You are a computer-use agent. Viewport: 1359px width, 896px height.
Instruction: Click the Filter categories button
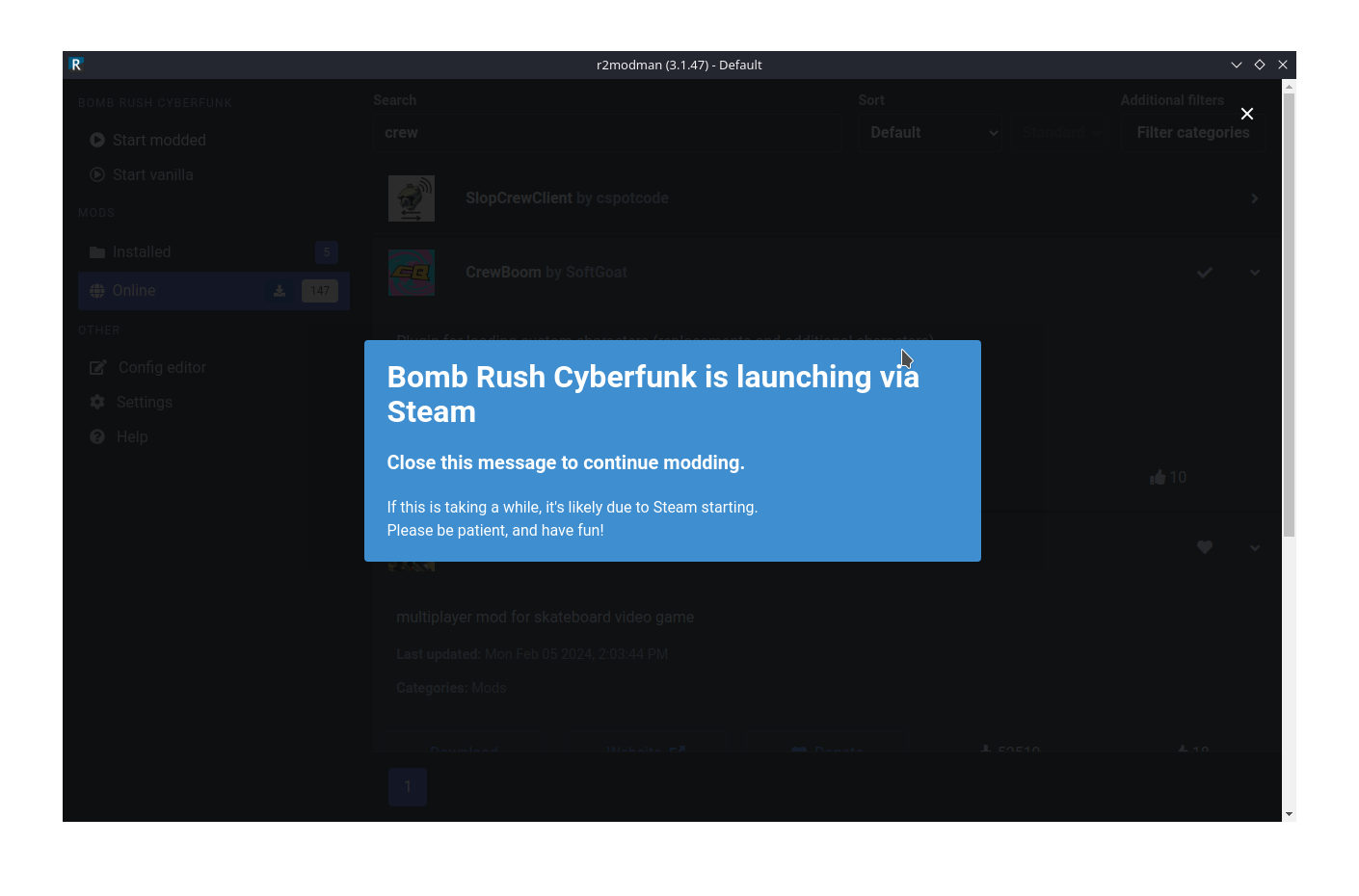[1193, 132]
